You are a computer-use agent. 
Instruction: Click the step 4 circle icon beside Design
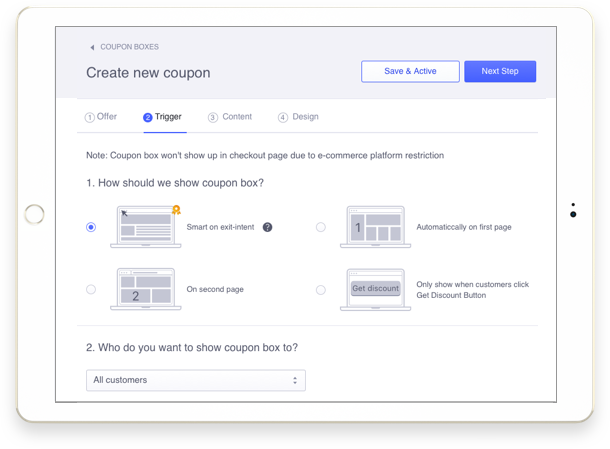(283, 117)
